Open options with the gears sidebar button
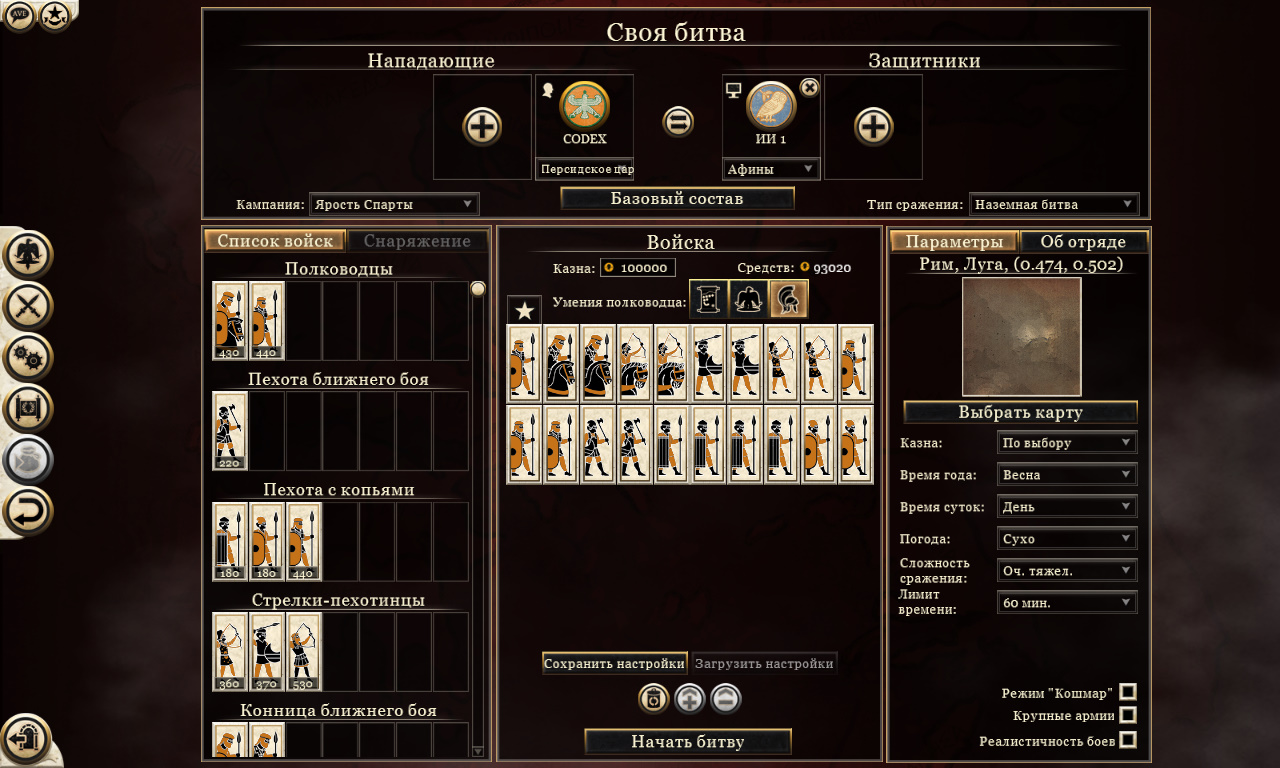1280x768 pixels. click(28, 357)
